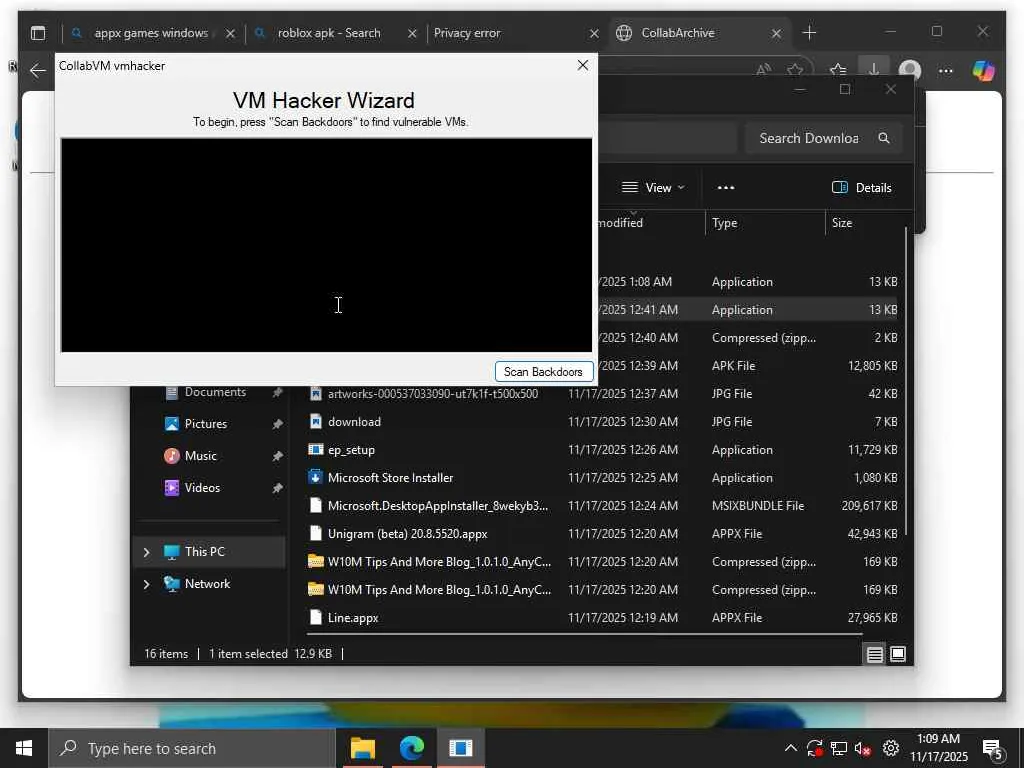
Task: Click the Microsoft Store Installer file icon
Action: click(x=315, y=477)
